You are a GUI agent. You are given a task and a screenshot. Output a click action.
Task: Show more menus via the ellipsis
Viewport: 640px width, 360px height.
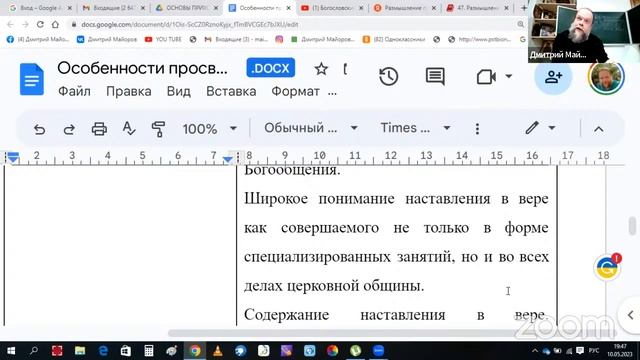click(x=332, y=93)
